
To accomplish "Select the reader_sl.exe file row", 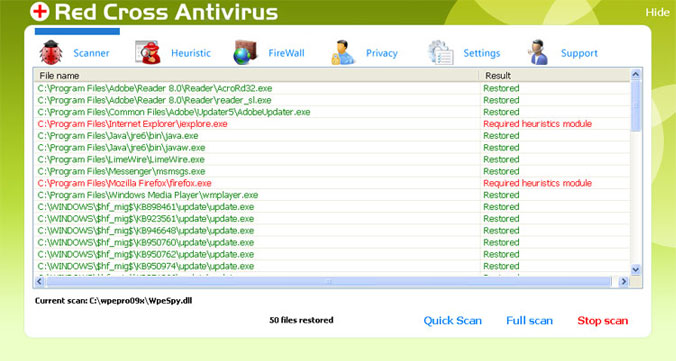I will click(x=332, y=100).
